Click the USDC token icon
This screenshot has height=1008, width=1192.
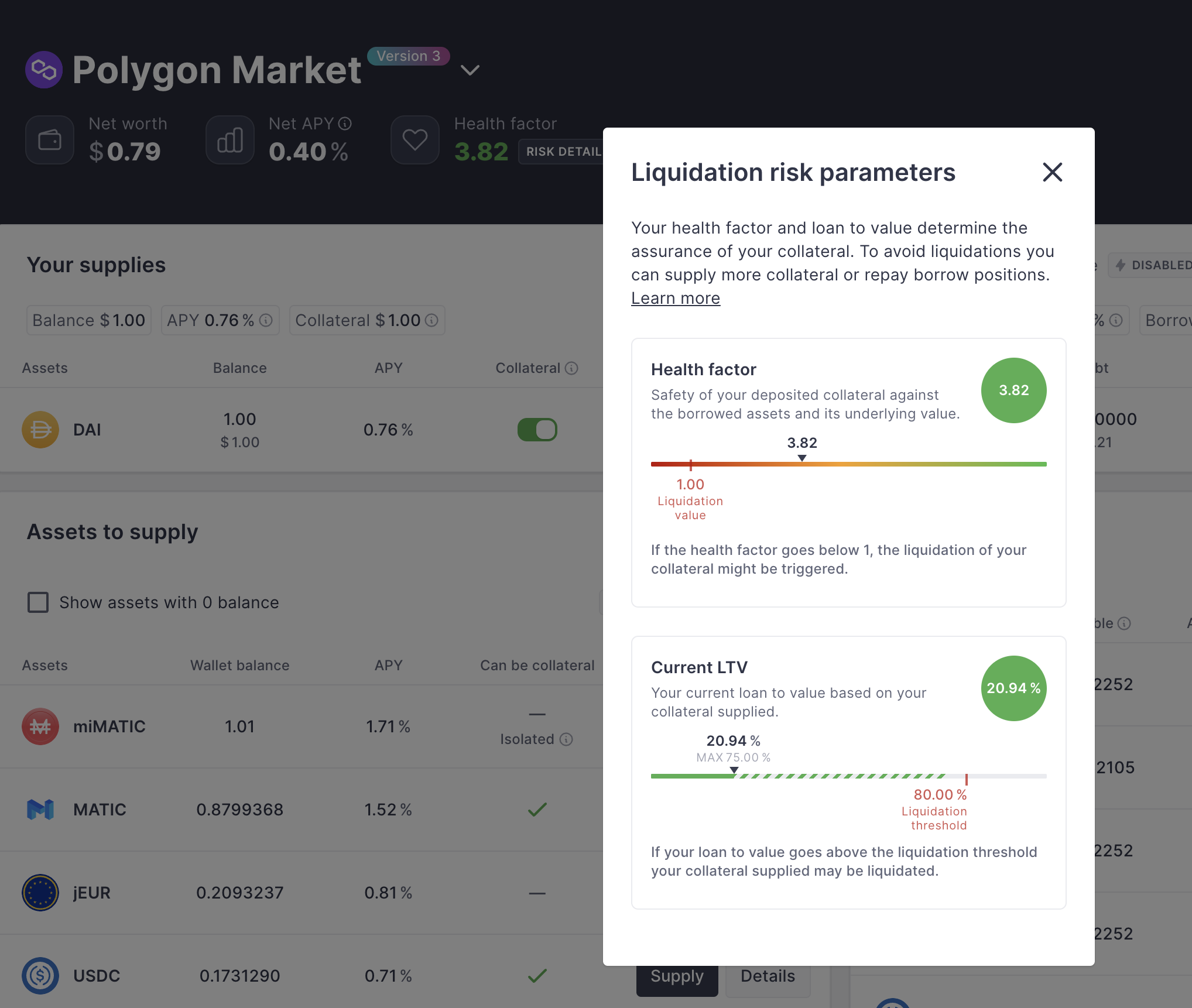(x=40, y=976)
